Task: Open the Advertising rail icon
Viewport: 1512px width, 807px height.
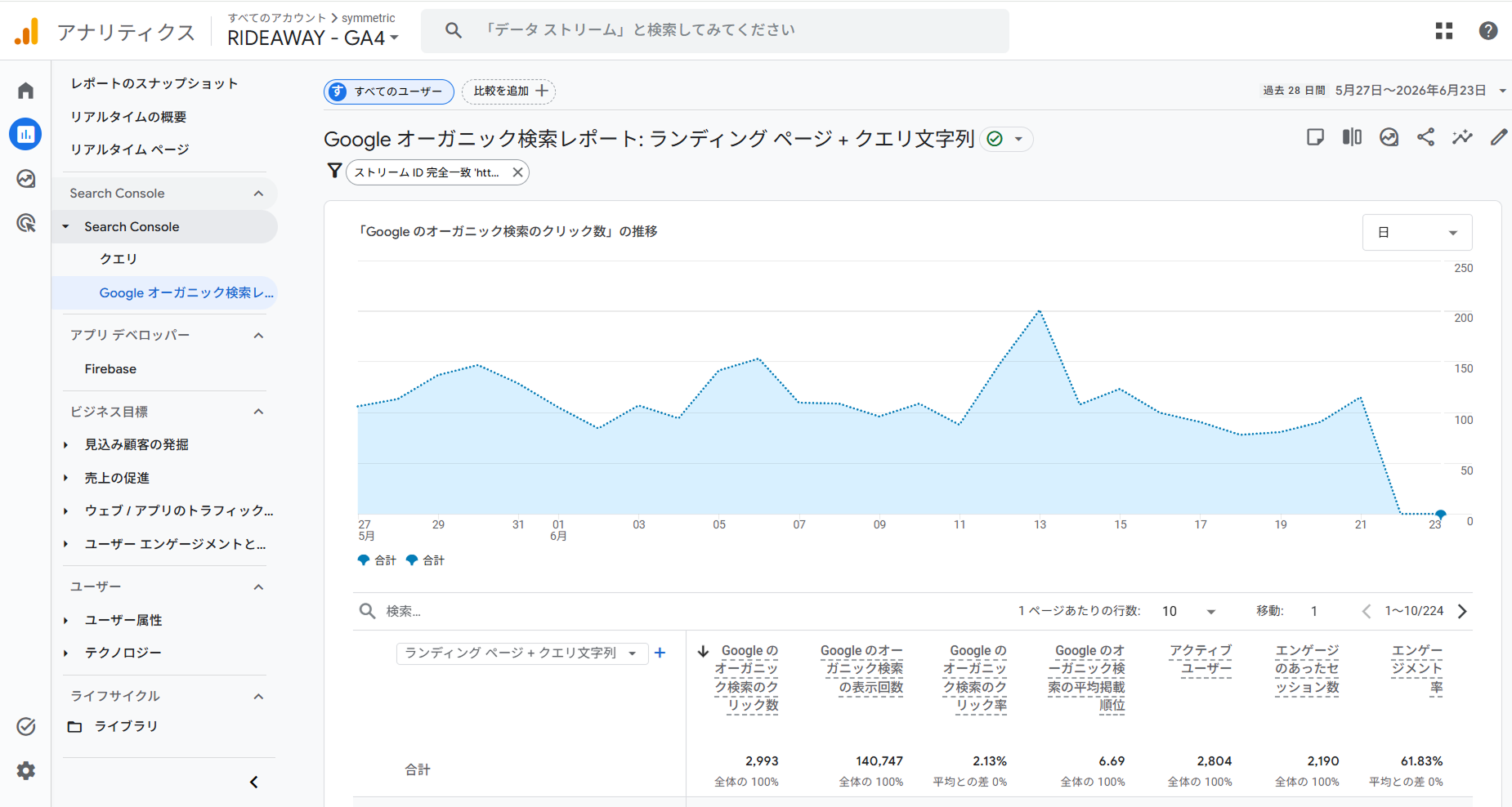Action: (x=26, y=222)
